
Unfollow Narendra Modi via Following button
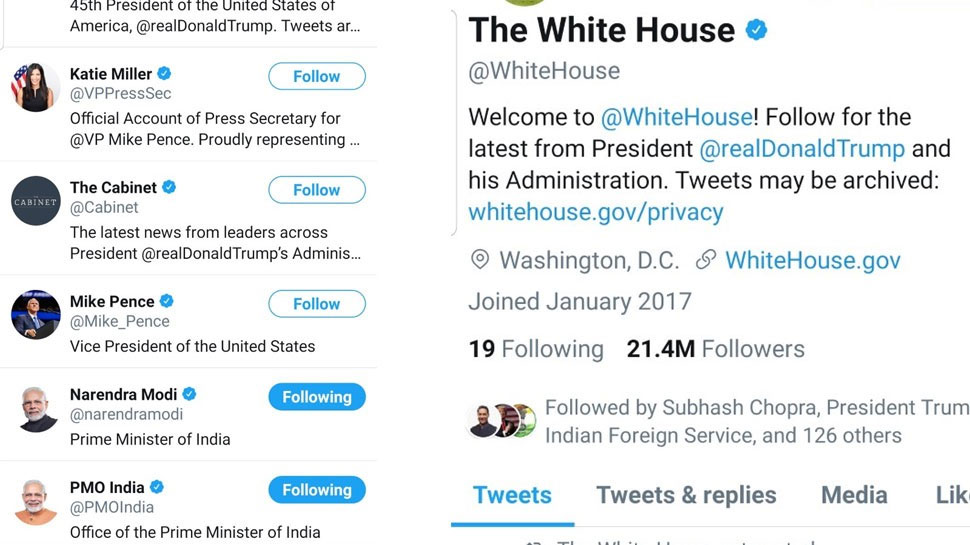coord(317,397)
